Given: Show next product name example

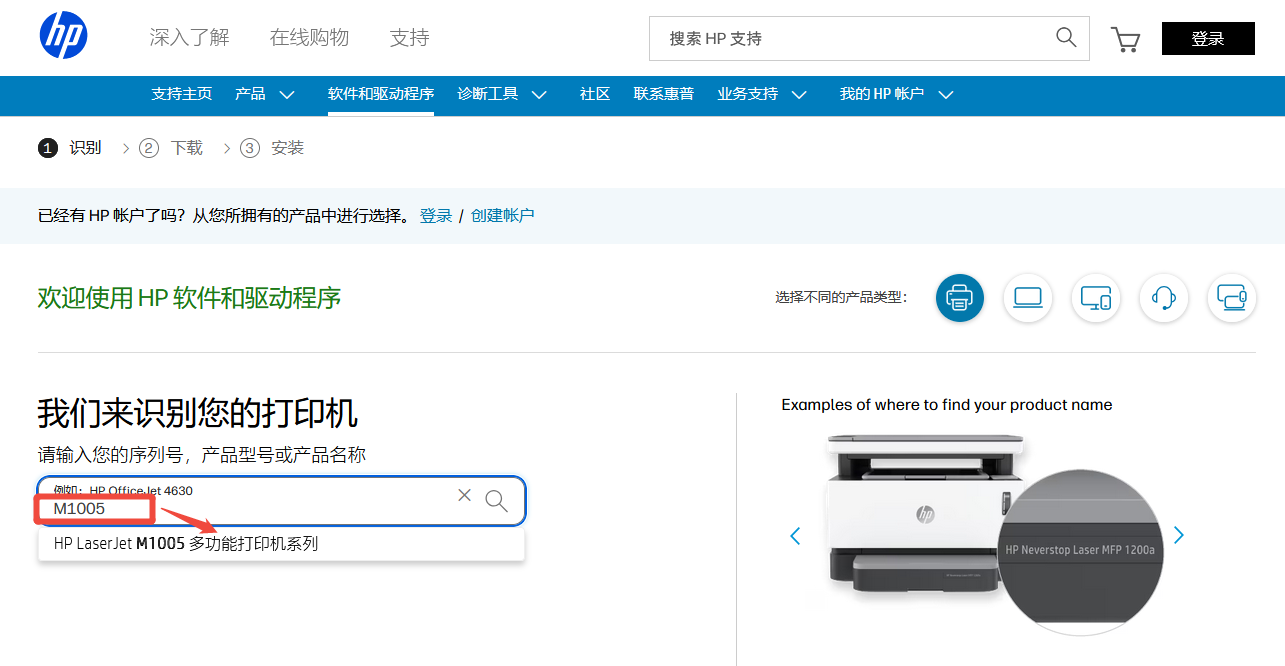Looking at the screenshot, I should [x=1178, y=535].
